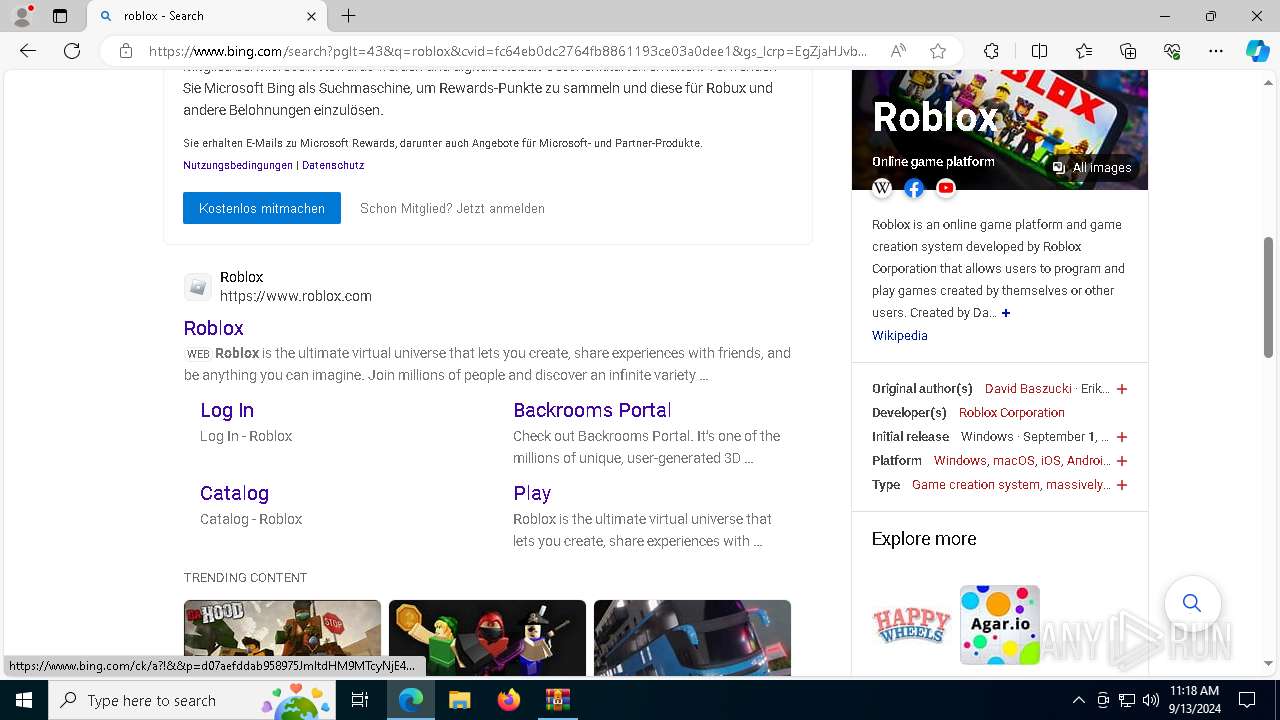Open a new tab
The height and width of the screenshot is (720, 1280).
[348, 16]
